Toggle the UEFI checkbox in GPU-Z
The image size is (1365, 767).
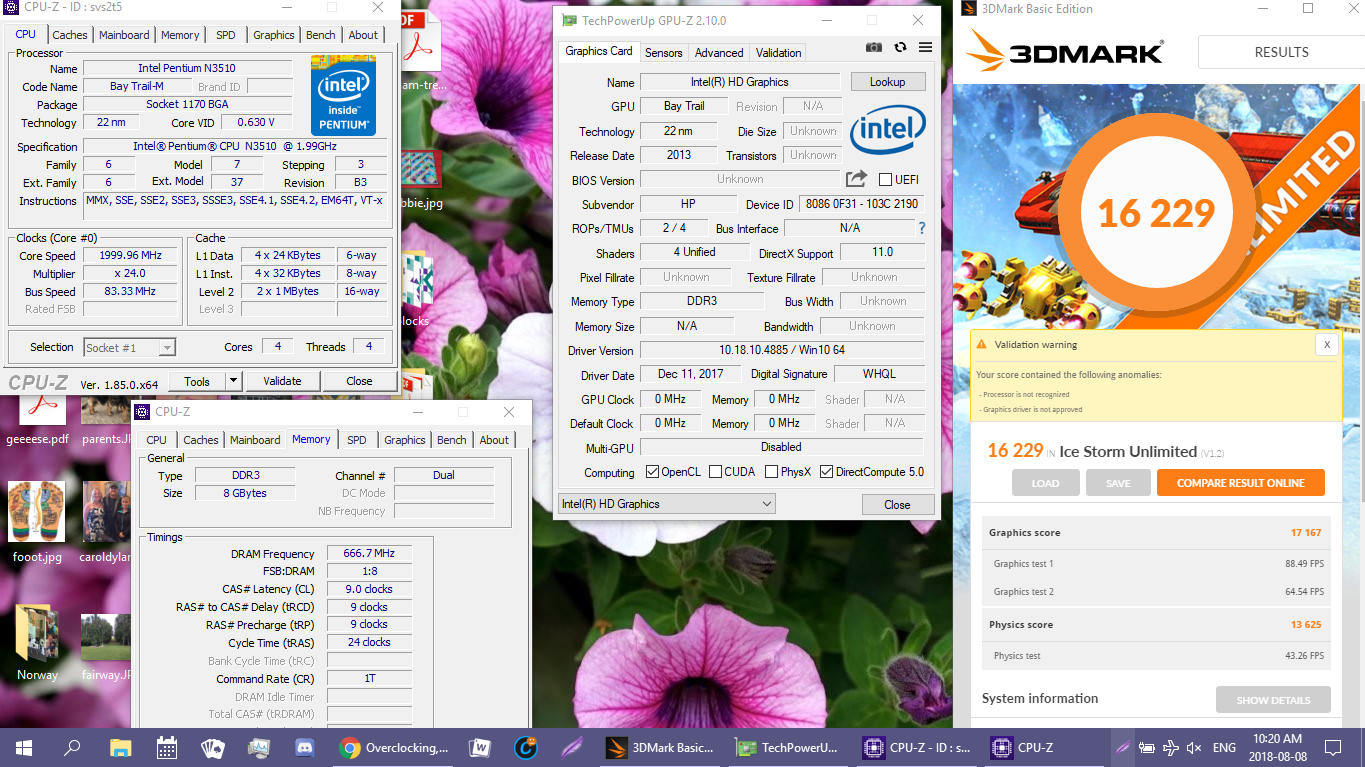coord(885,180)
